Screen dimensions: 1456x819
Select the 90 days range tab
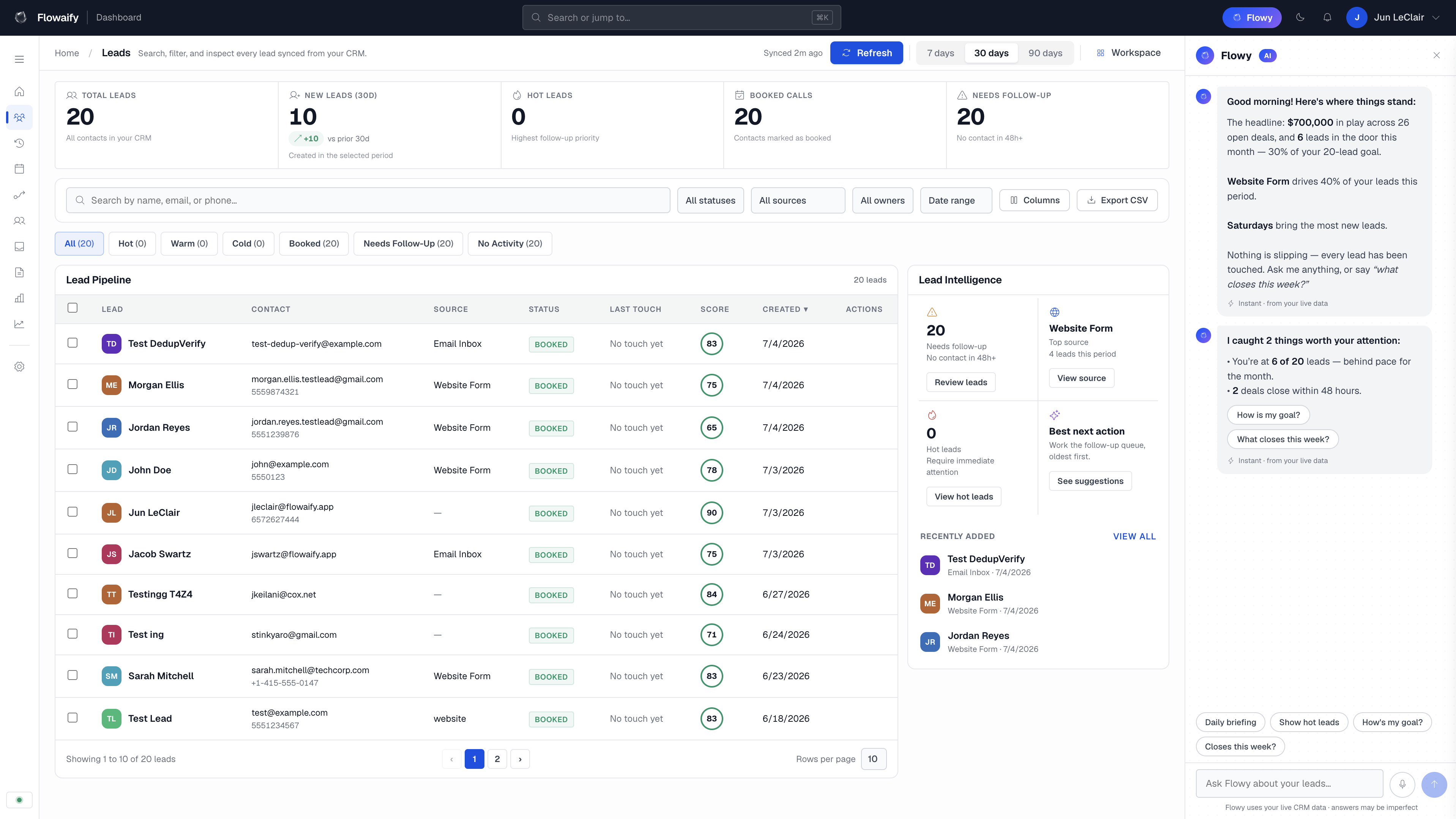pyautogui.click(x=1045, y=53)
